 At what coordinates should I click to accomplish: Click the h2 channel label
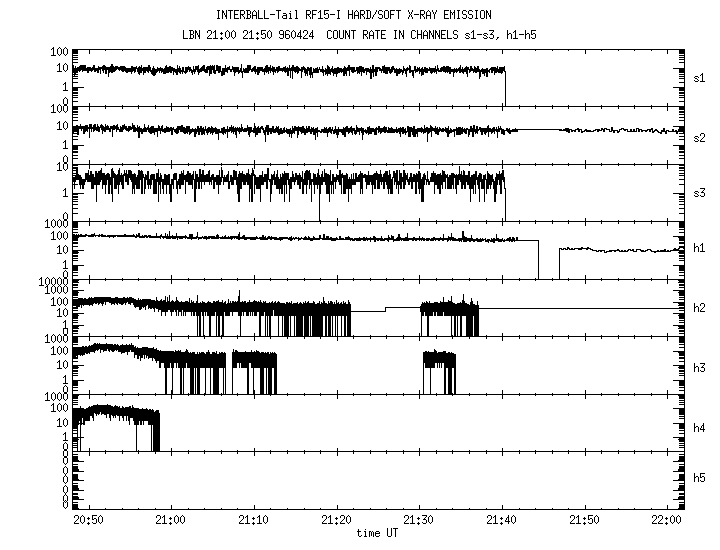[x=699, y=308]
